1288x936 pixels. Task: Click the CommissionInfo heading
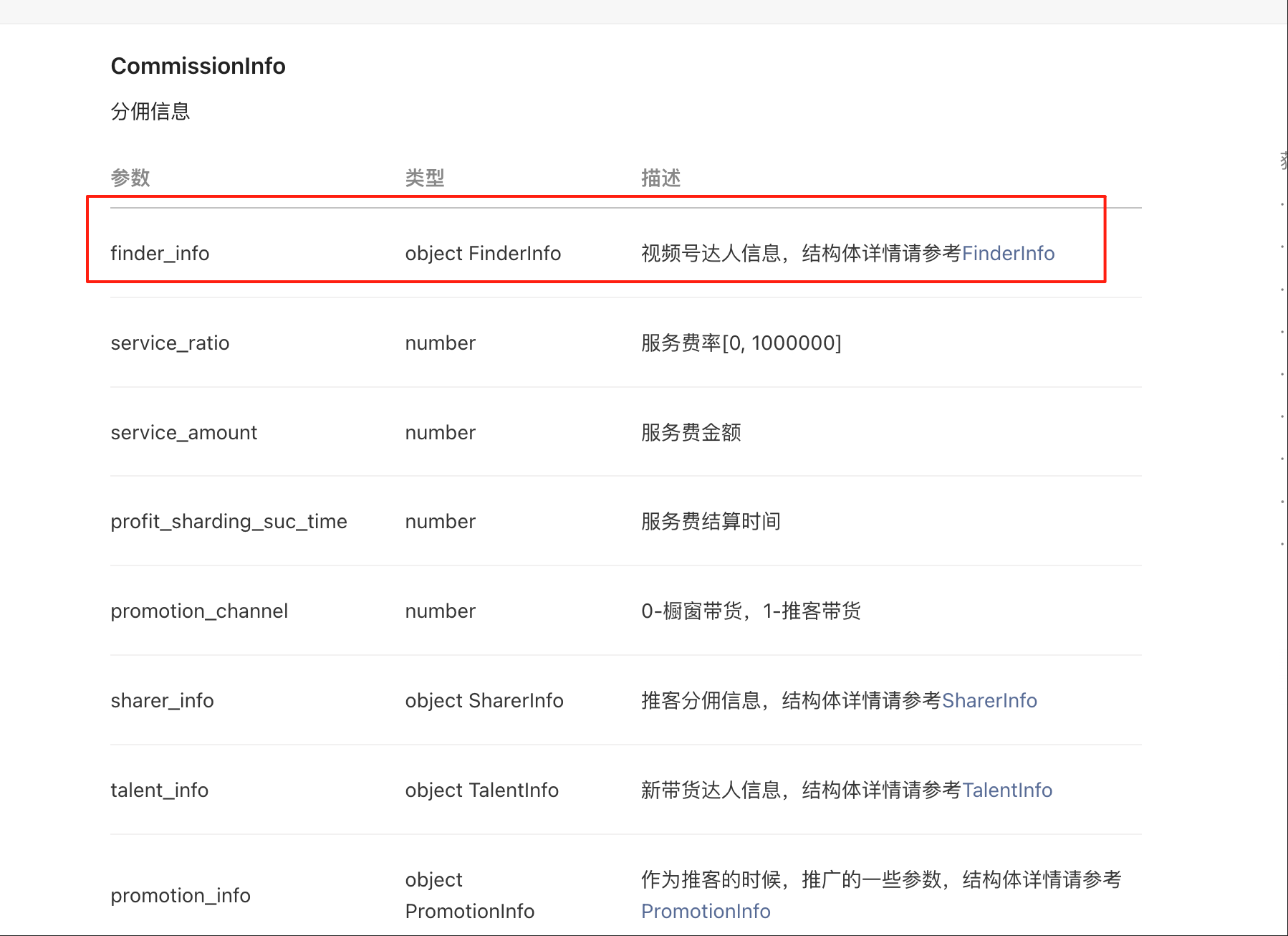pyautogui.click(x=198, y=66)
